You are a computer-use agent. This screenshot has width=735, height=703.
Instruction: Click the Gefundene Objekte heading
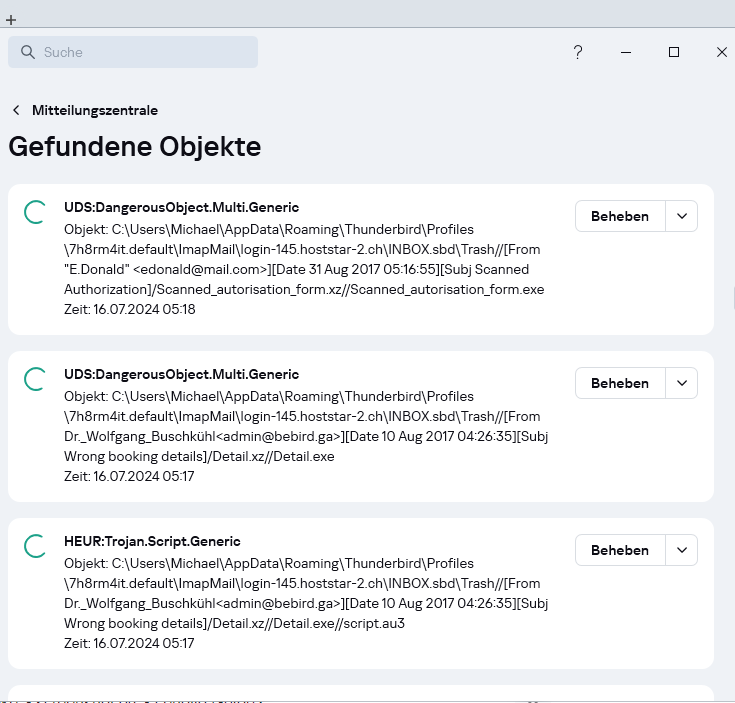[135, 147]
